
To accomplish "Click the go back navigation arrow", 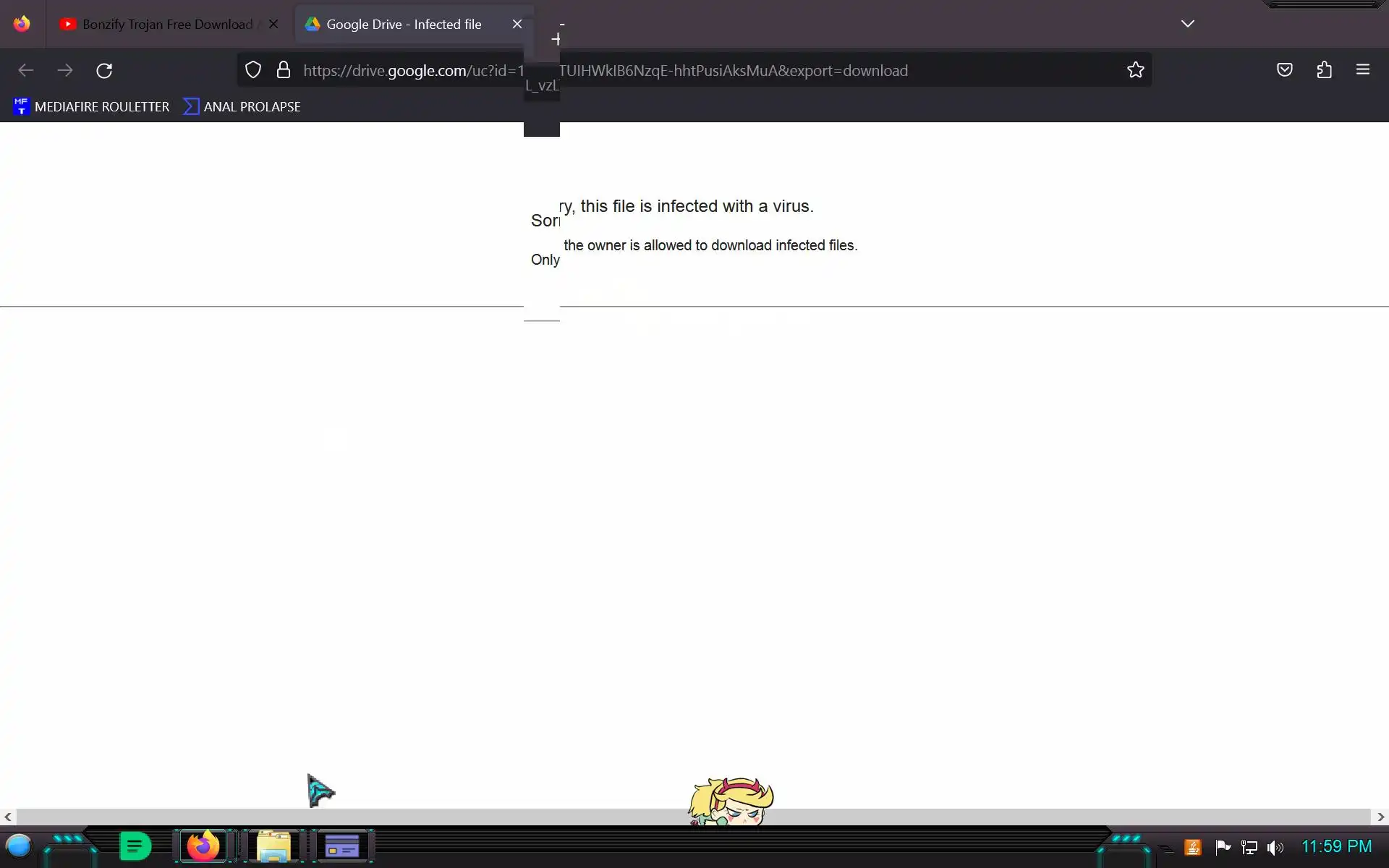I will [x=26, y=70].
